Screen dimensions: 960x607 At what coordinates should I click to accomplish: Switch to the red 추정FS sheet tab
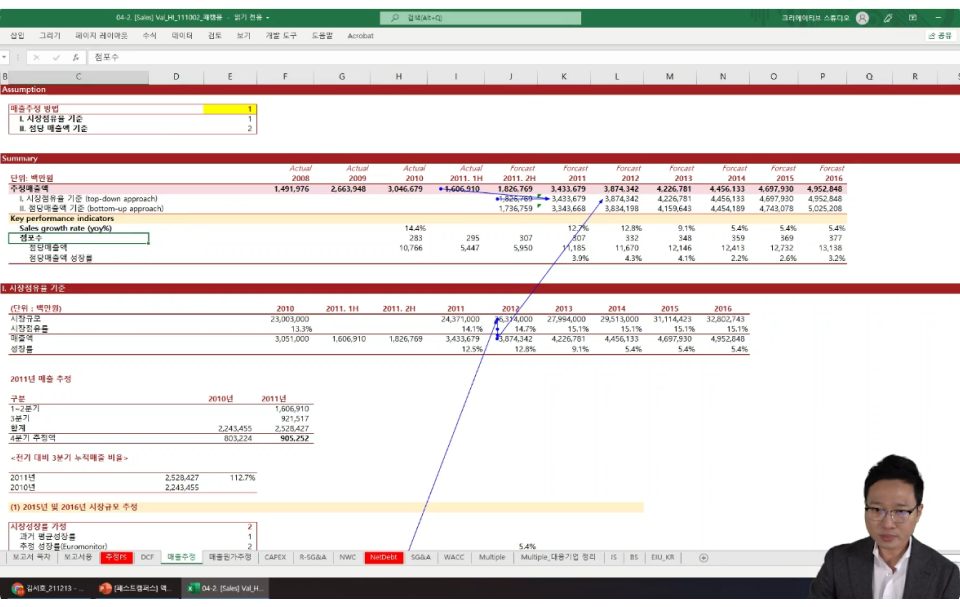pyautogui.click(x=116, y=557)
